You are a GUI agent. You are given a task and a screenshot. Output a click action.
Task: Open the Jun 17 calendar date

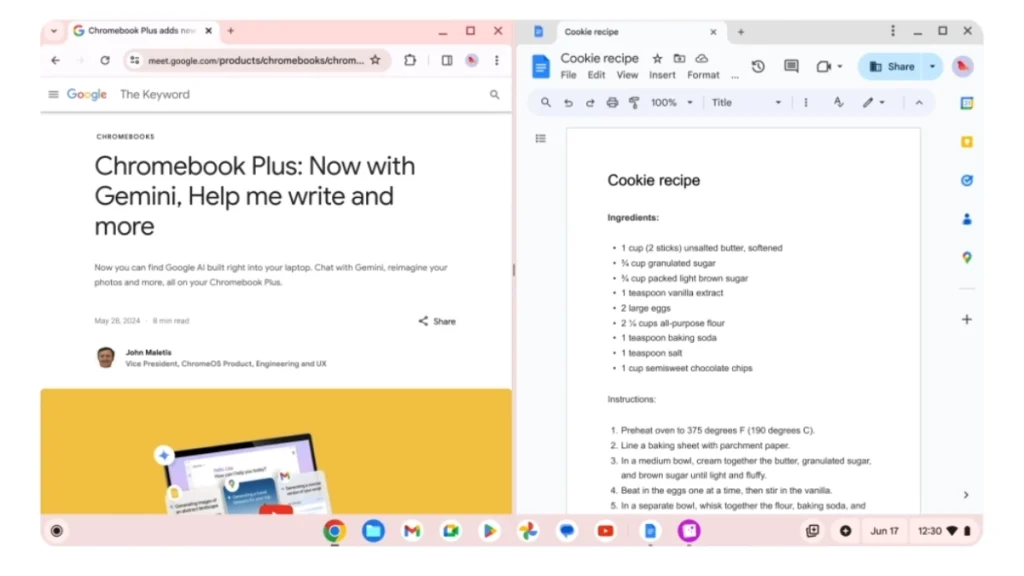(x=884, y=531)
